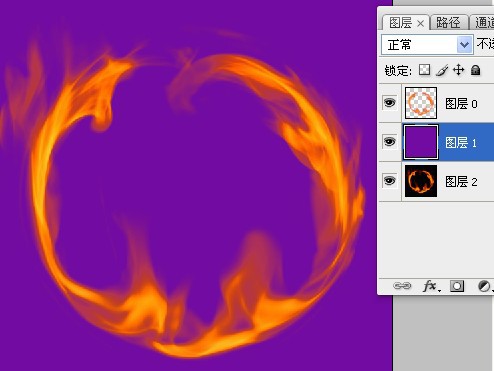Close the 图层 tab with its x
494x371 pixels.
point(421,24)
